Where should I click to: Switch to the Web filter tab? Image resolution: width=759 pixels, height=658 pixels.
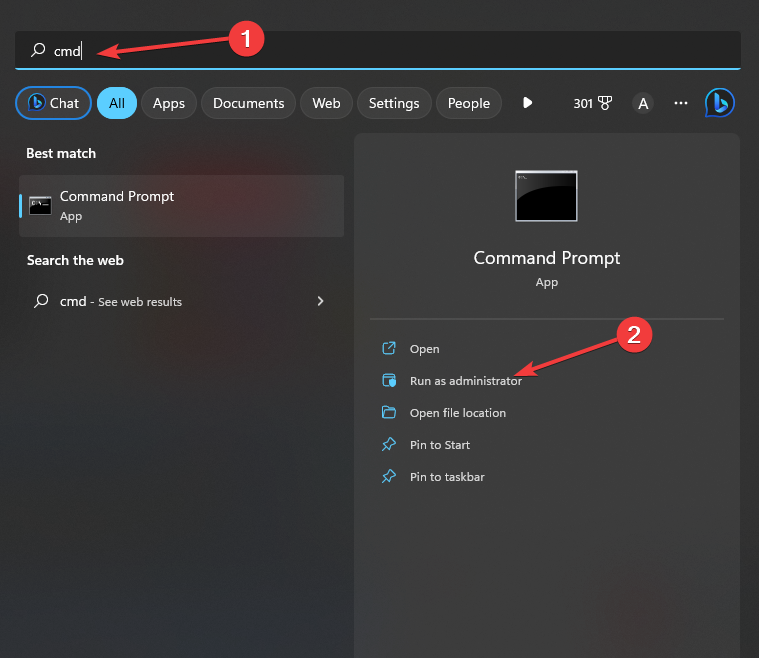tap(326, 103)
